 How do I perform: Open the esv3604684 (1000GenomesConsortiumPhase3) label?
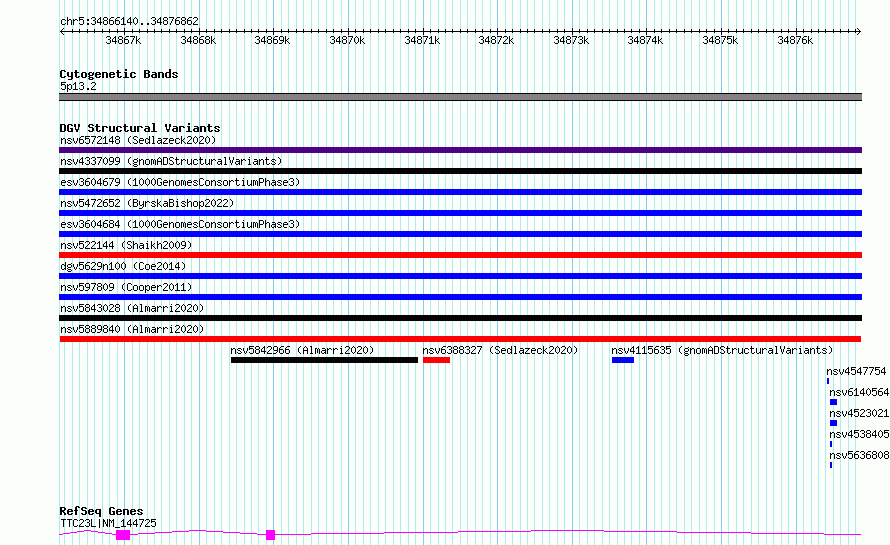tap(180, 224)
